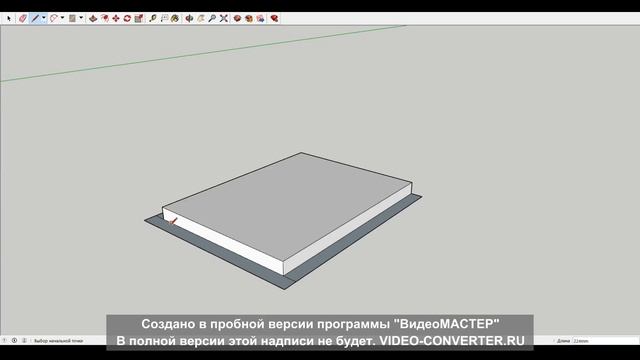Click the white front side of the box
Screen dimensions: 640x360
[x=224, y=241]
